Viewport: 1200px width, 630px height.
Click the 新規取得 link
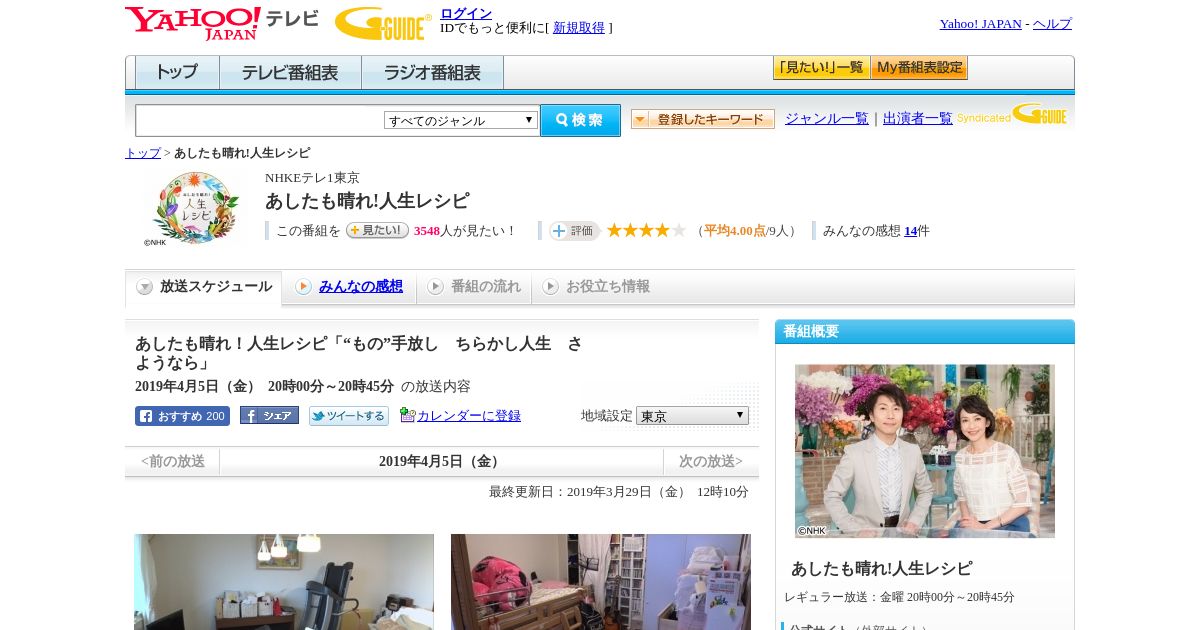point(579,28)
